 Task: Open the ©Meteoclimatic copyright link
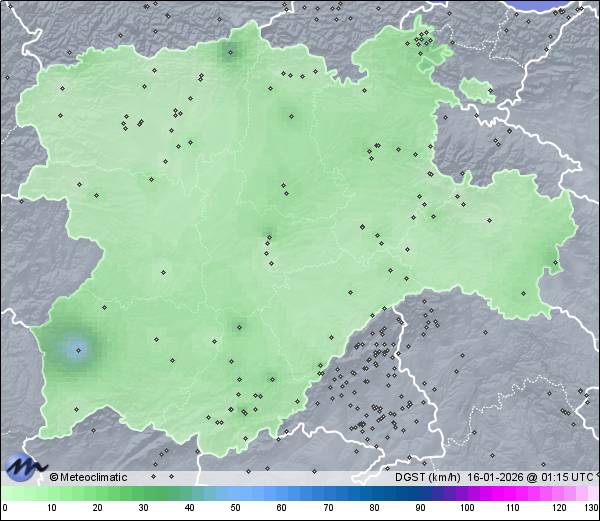pos(88,477)
